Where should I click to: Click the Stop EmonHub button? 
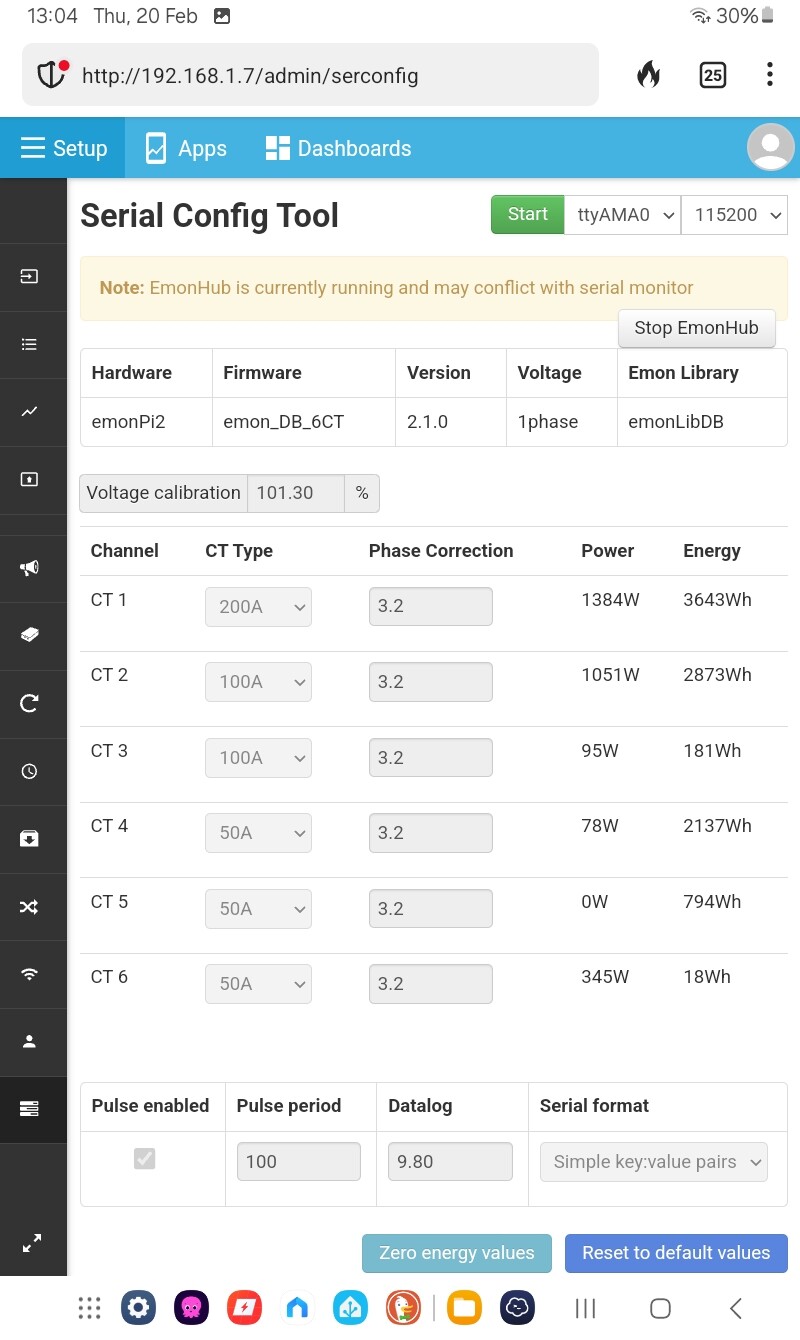point(697,328)
